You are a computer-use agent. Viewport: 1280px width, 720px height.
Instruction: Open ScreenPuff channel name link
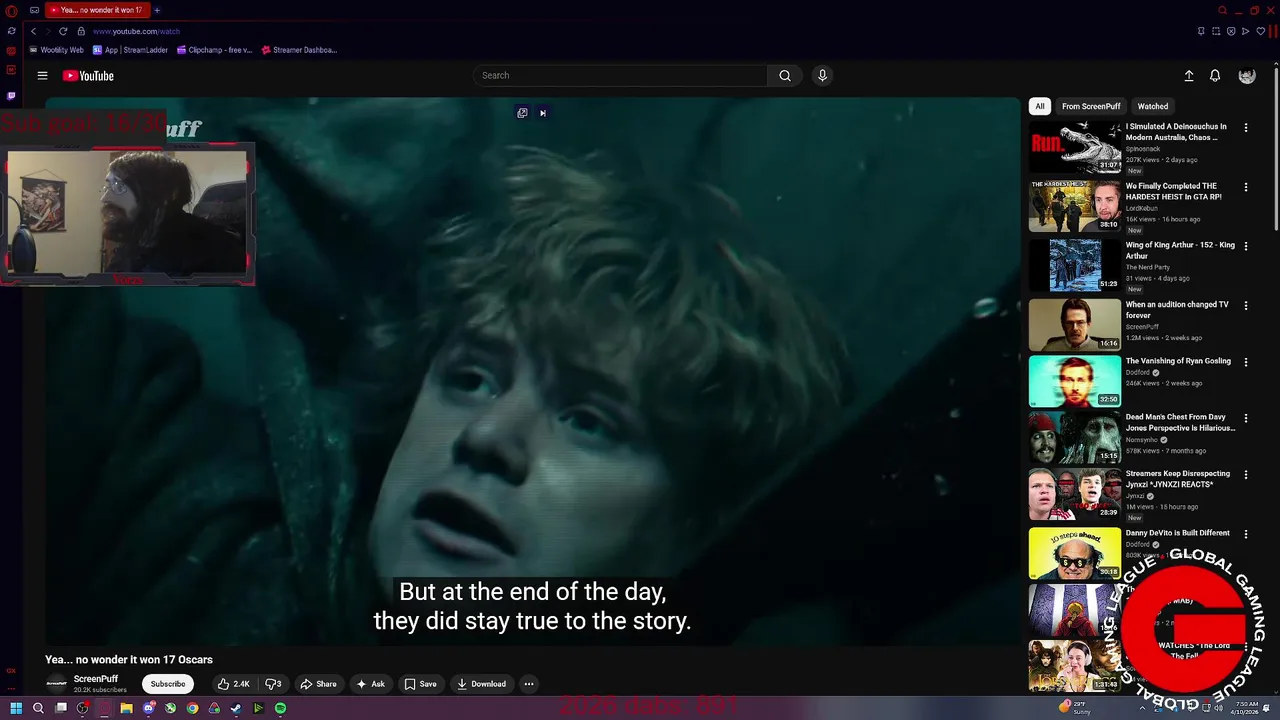96,679
